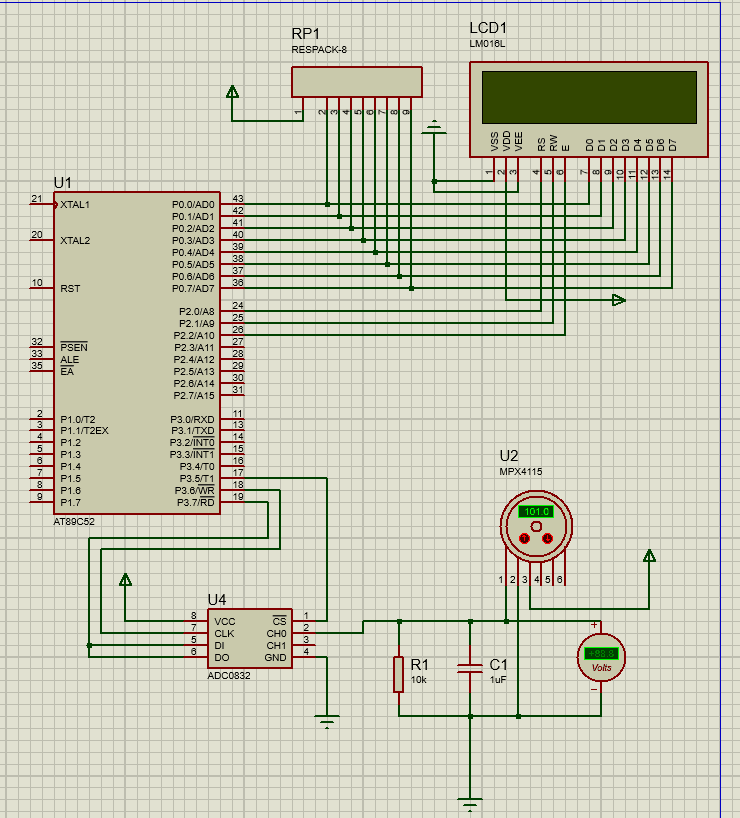Select the RP1 reference label

[x=305, y=34]
